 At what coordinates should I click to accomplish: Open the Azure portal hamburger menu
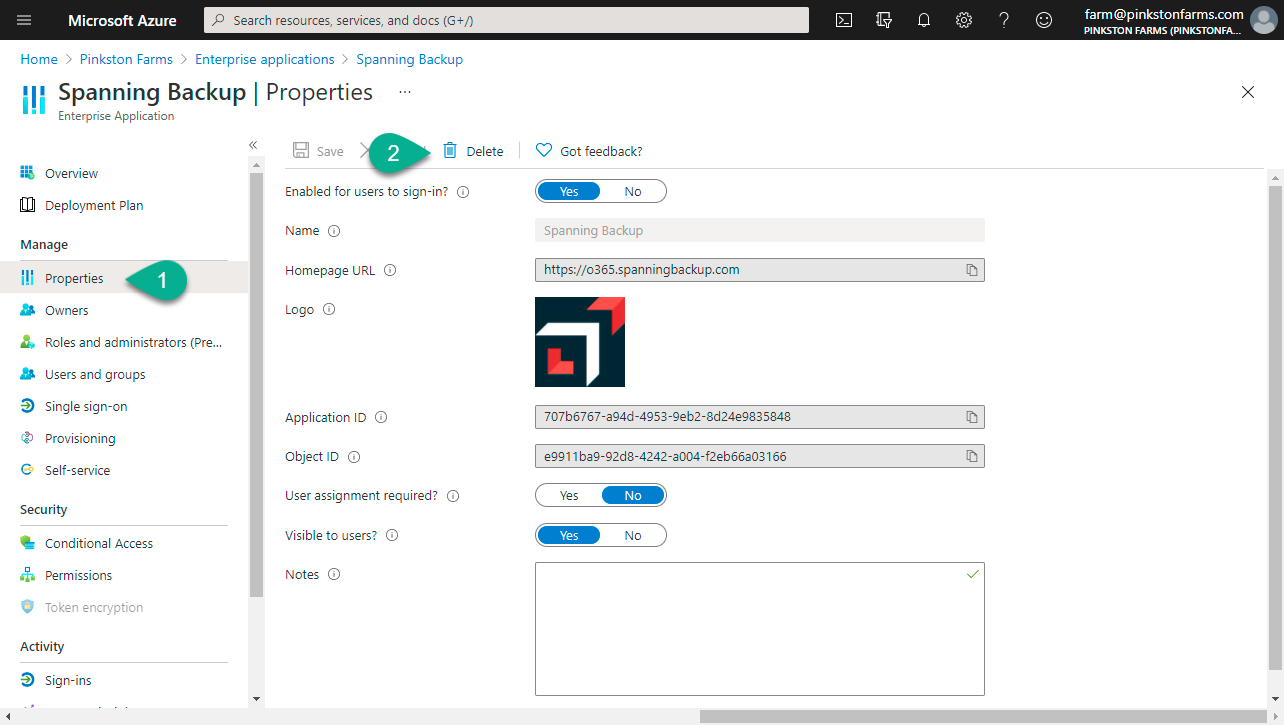(x=25, y=20)
